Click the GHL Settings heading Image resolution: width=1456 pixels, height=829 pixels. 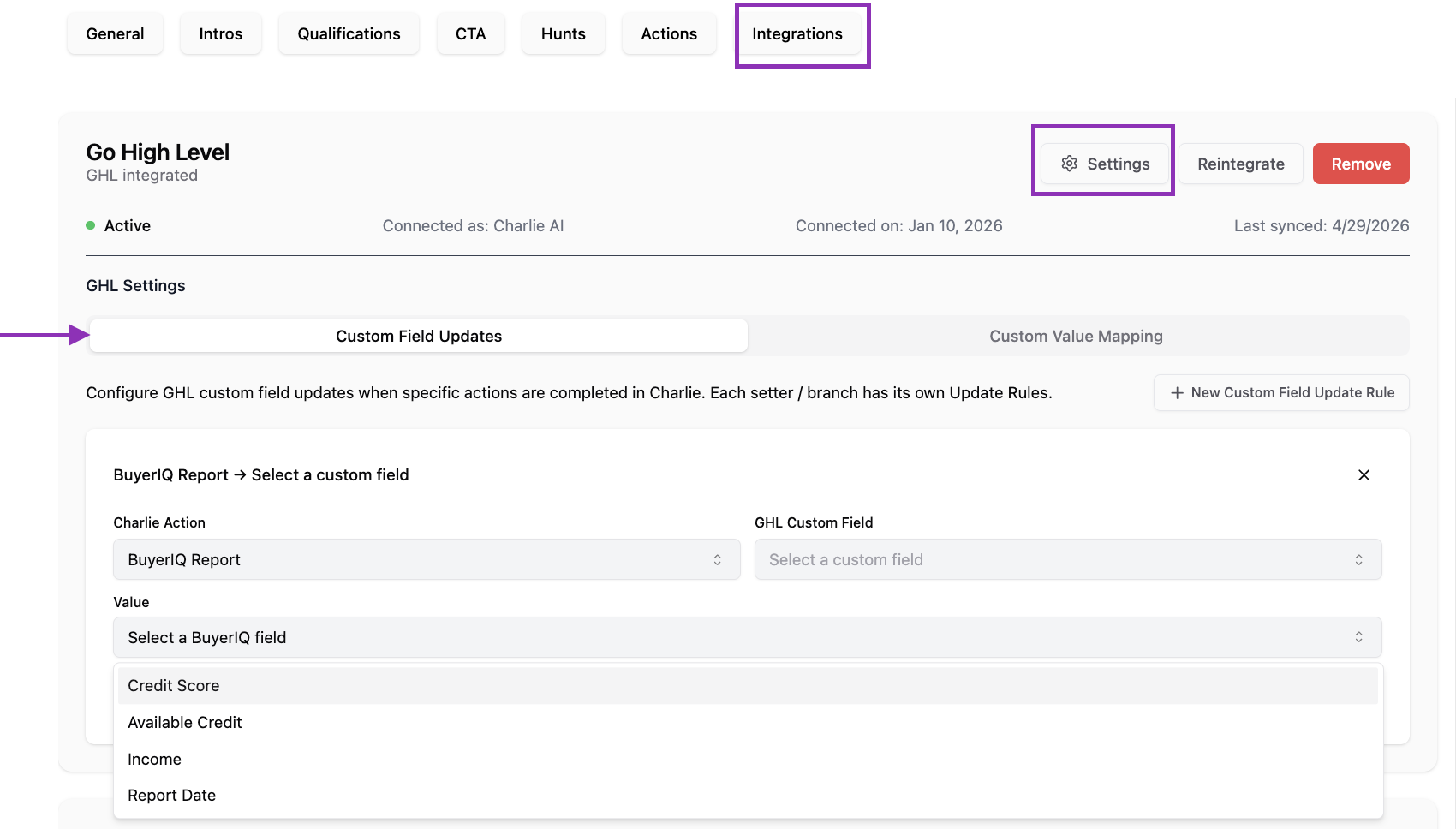coord(136,286)
